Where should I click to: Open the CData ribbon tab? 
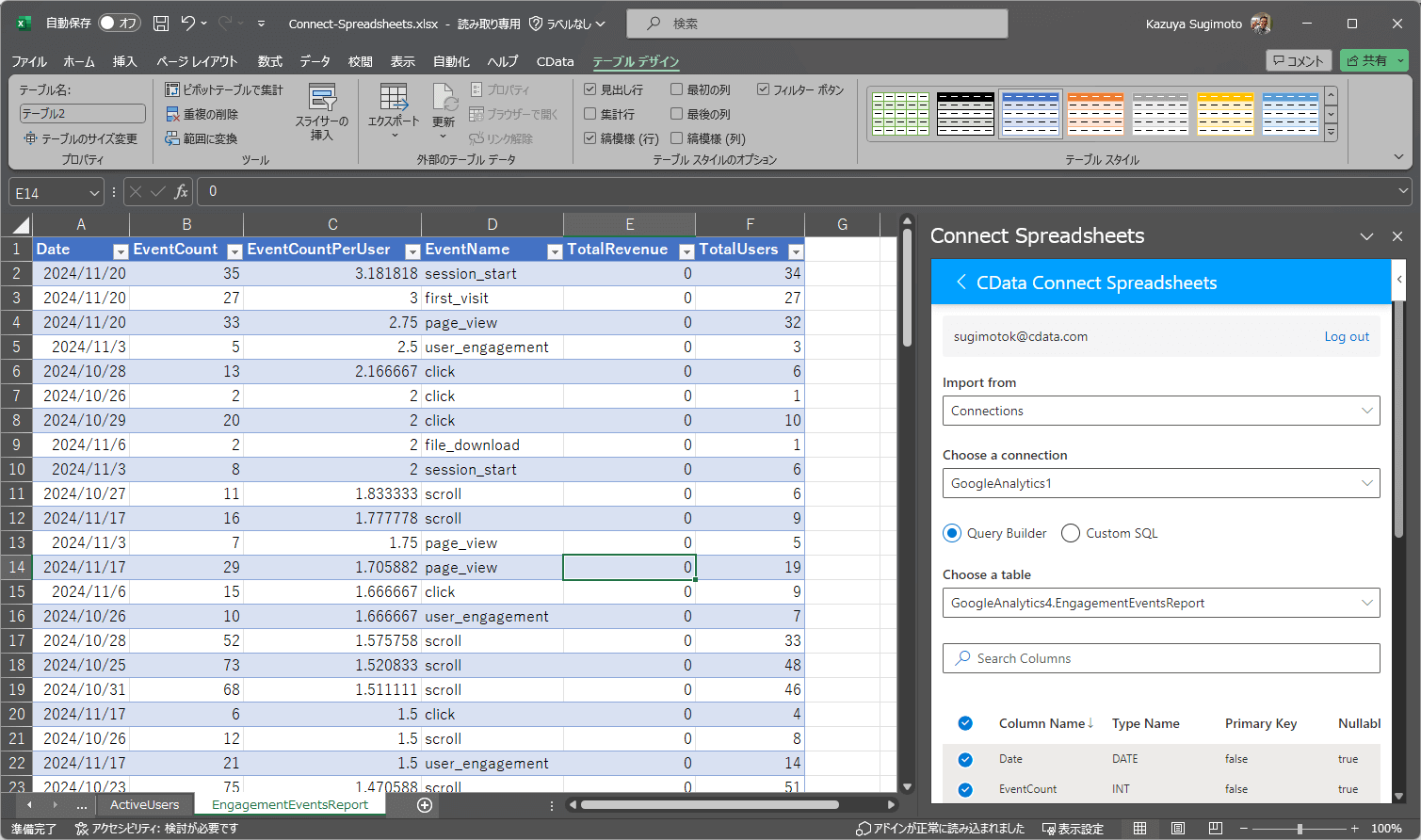555,61
